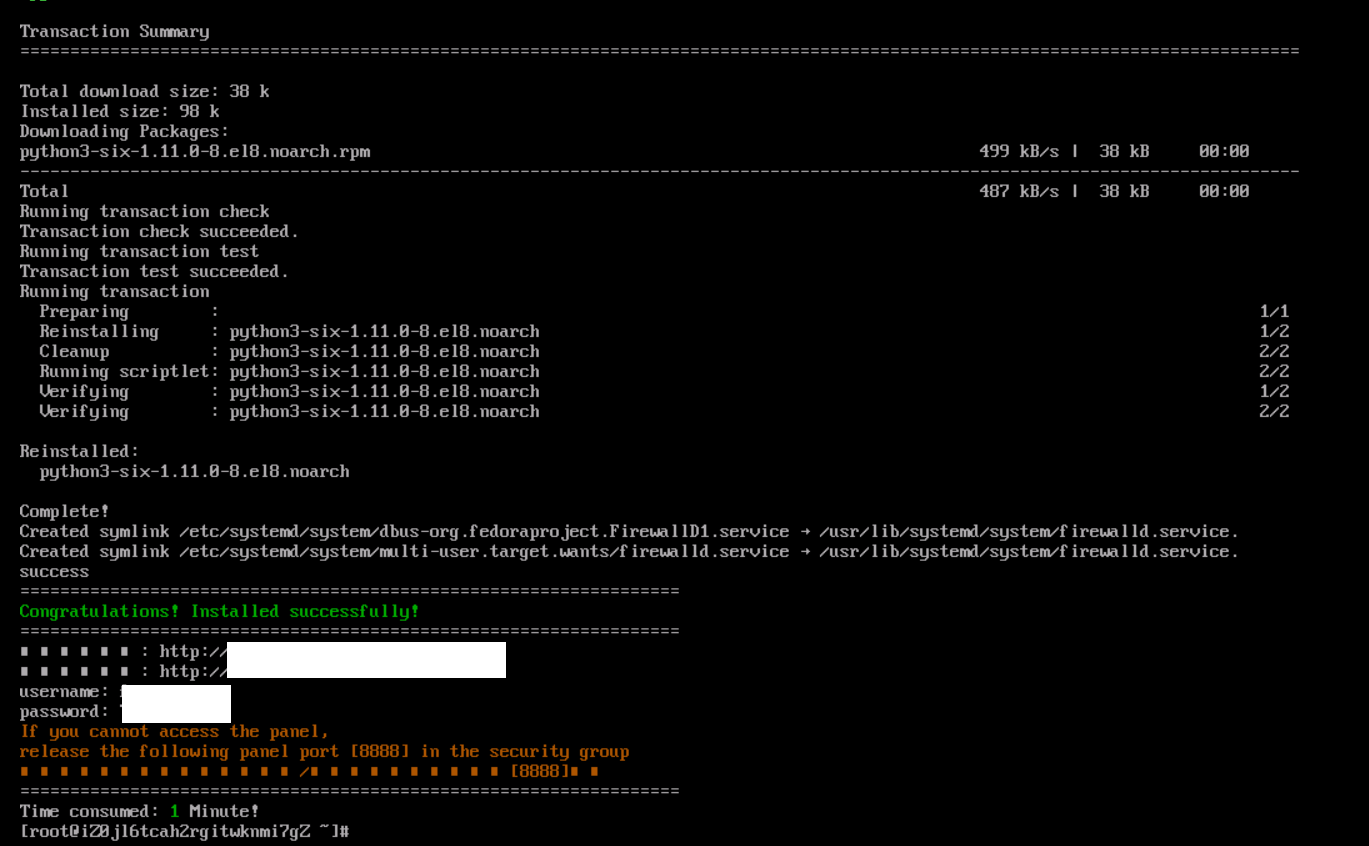The image size is (1369, 846).
Task: Click "Congratulations! Installed successfully!" green message
Action: click(x=219, y=611)
